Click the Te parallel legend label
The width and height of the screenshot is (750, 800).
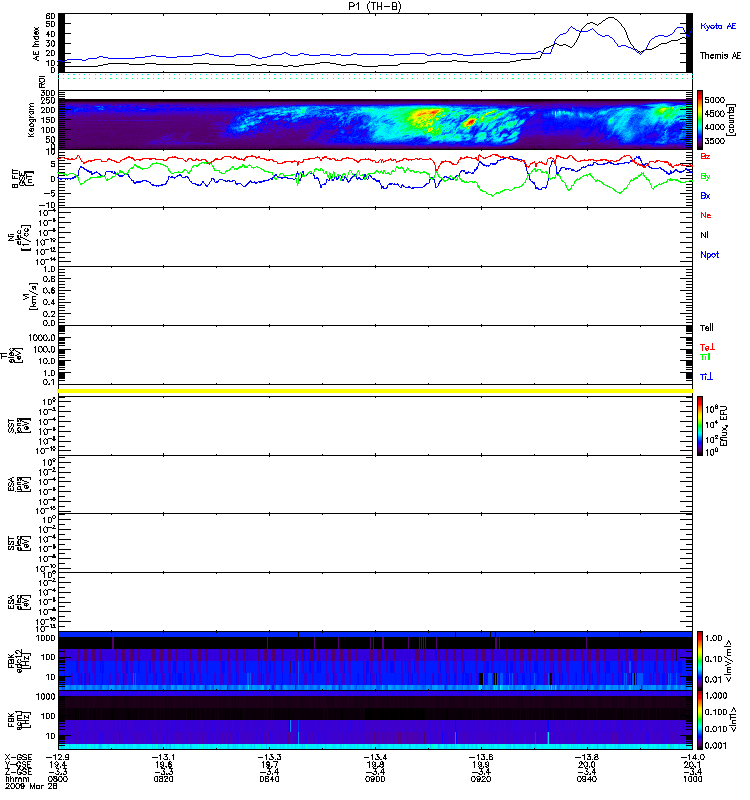(707, 328)
